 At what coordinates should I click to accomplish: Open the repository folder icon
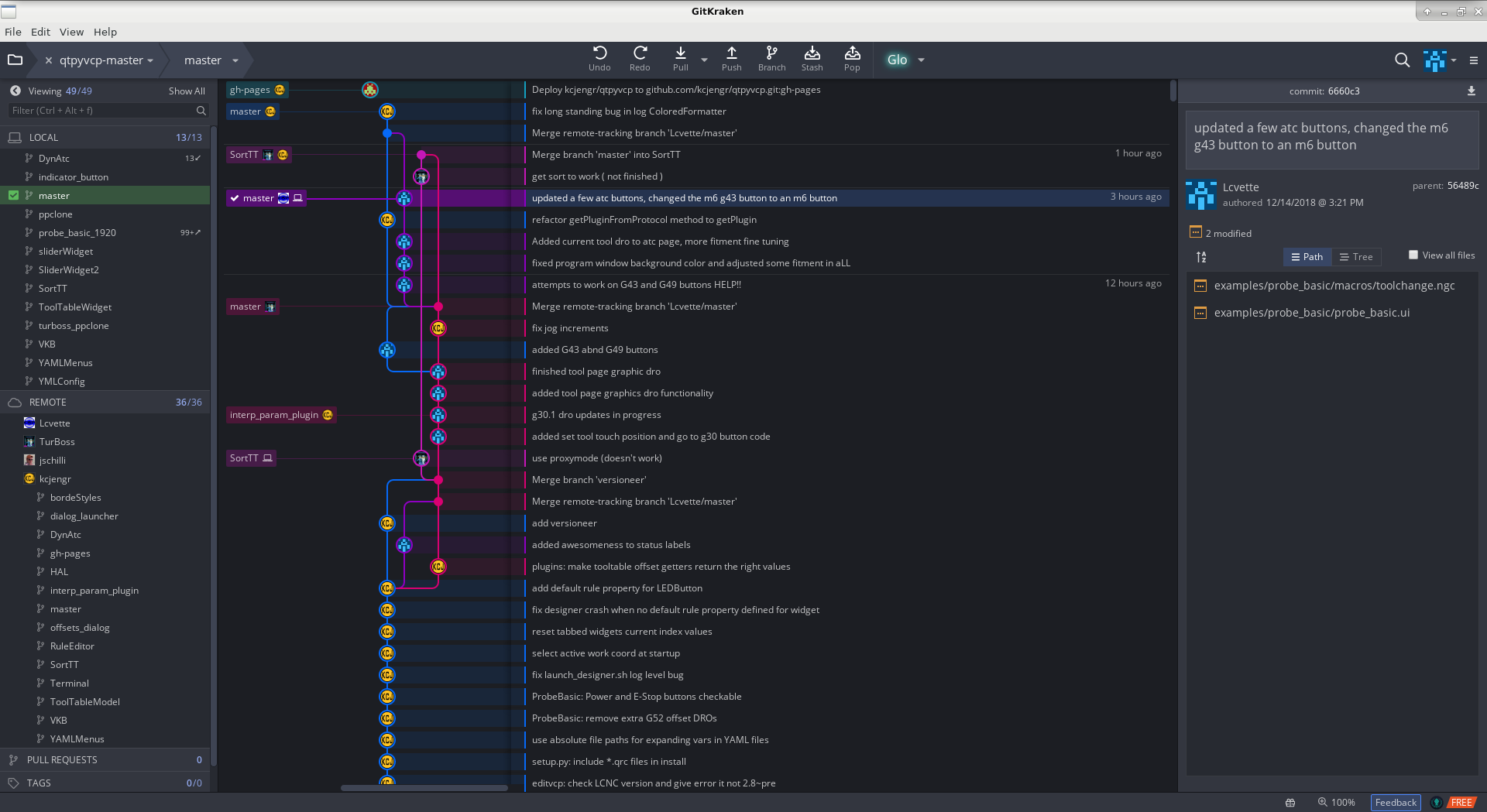[x=15, y=60]
